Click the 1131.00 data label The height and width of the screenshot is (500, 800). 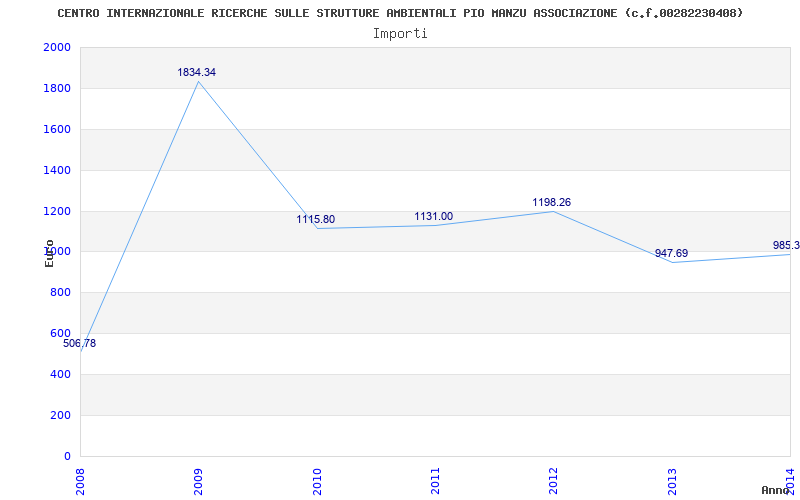point(433,216)
